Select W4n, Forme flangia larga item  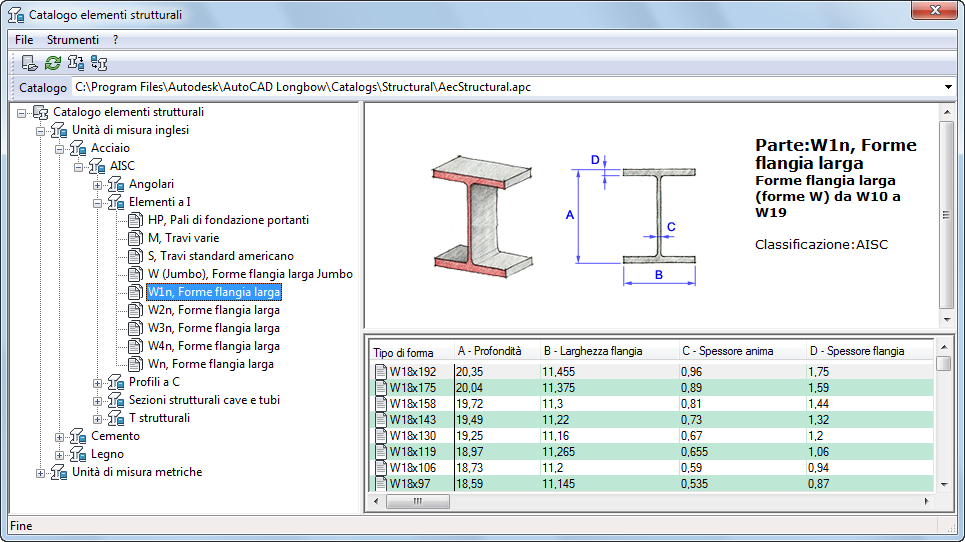coord(214,346)
